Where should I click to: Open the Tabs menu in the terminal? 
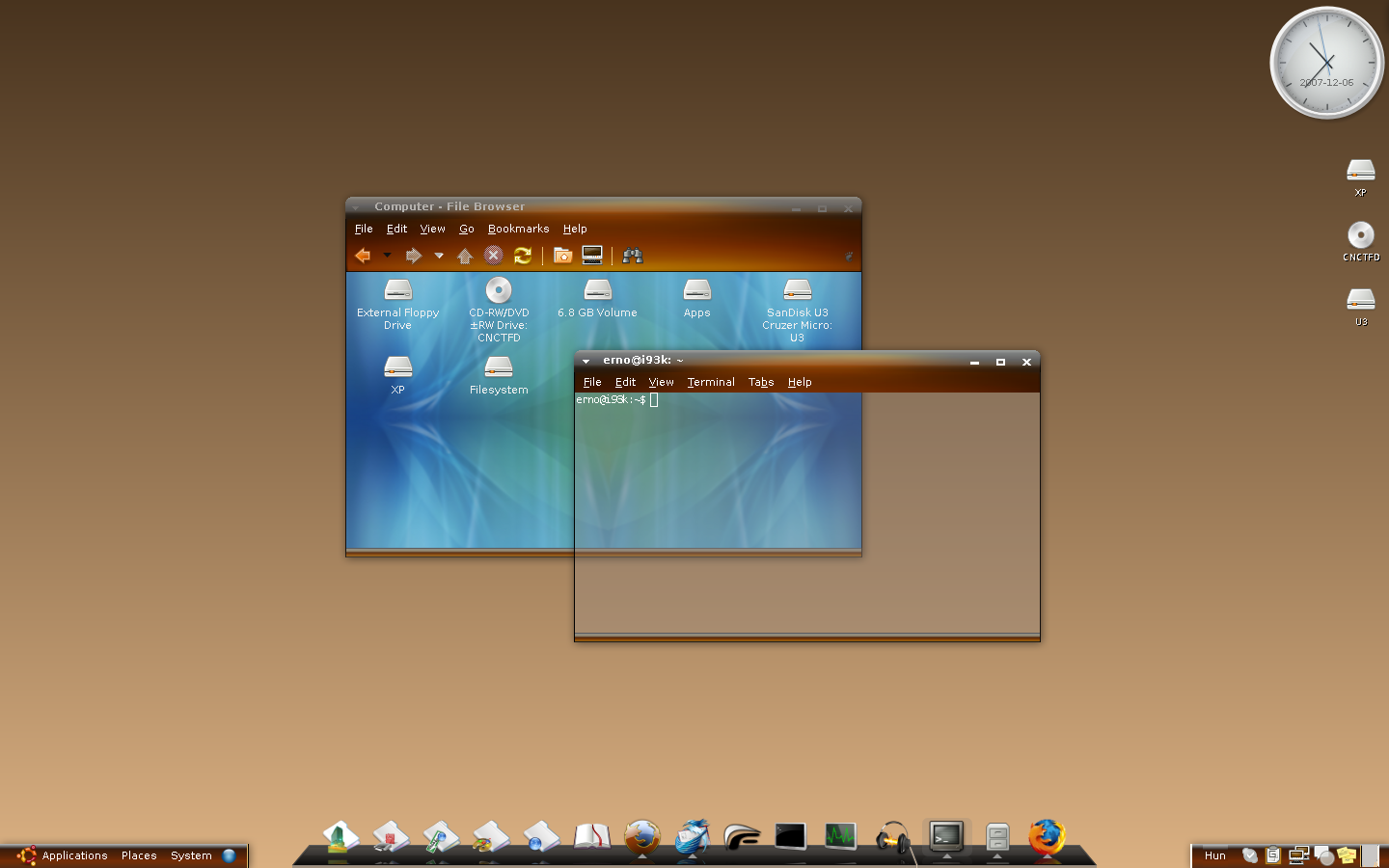click(761, 382)
